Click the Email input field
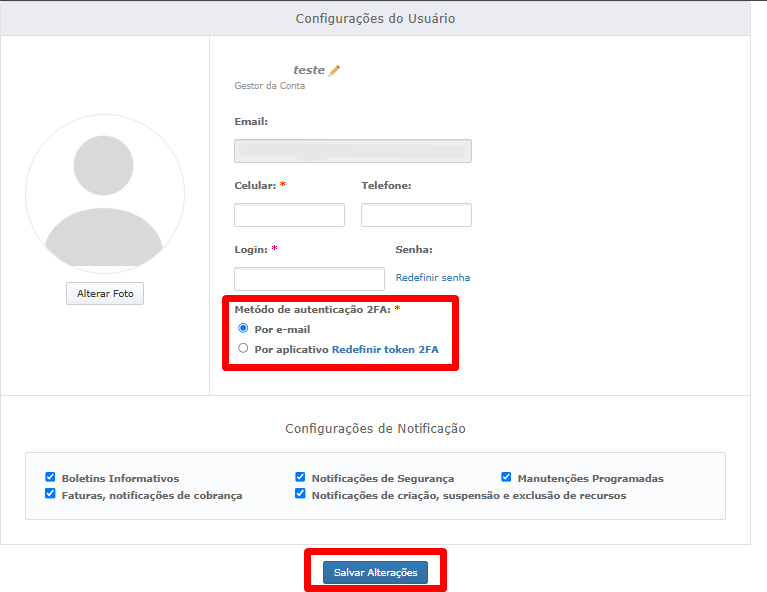 click(352, 151)
